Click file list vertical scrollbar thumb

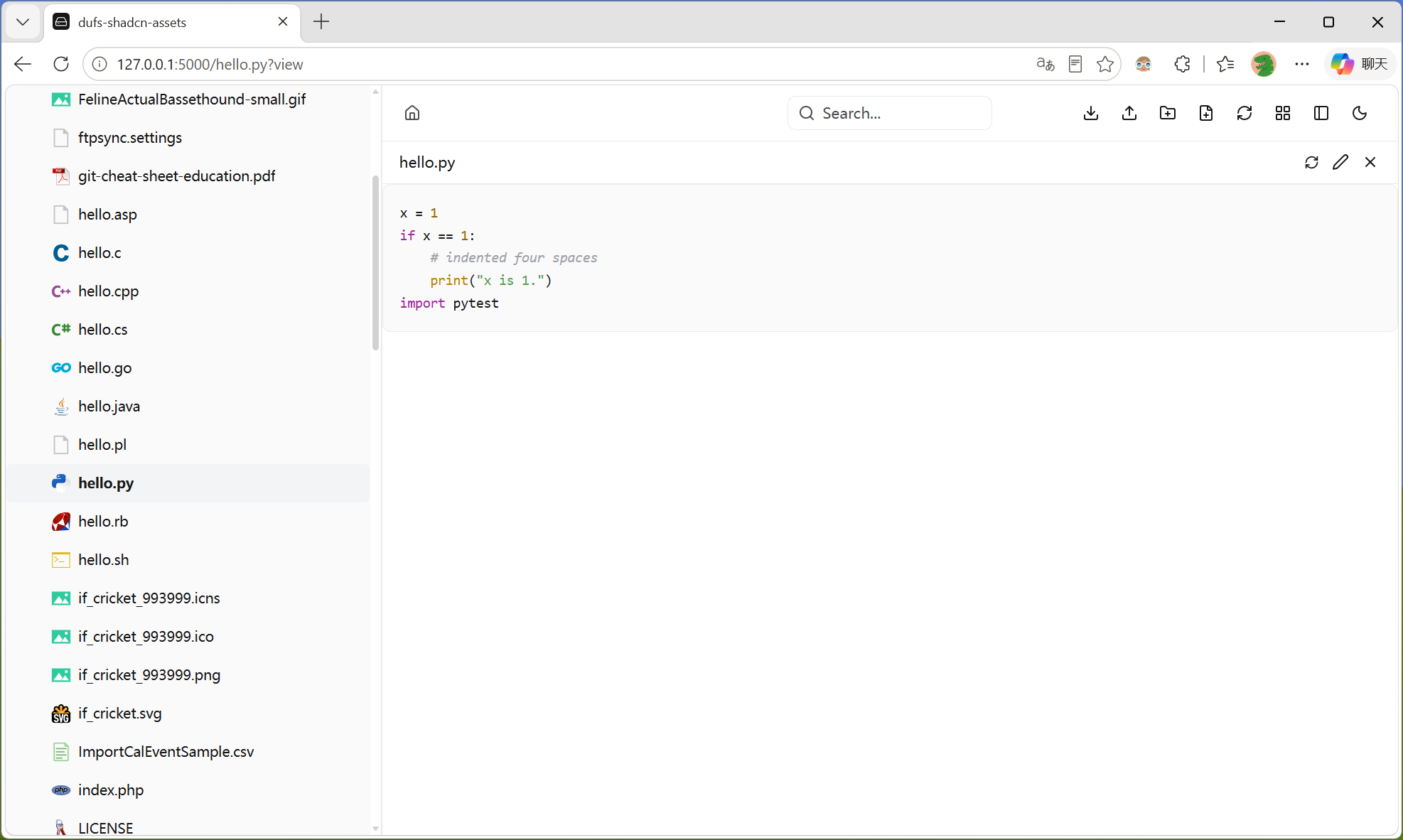(x=375, y=263)
